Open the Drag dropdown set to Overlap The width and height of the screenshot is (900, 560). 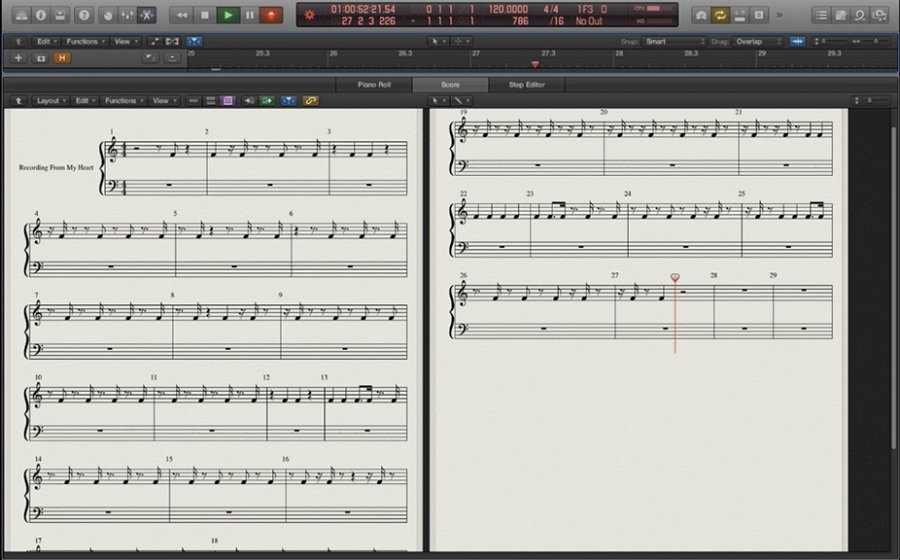click(x=760, y=42)
